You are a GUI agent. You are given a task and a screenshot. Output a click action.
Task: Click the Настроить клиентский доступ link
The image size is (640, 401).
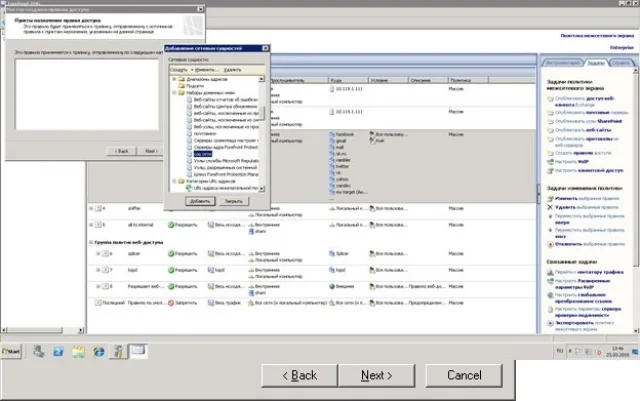(x=589, y=170)
